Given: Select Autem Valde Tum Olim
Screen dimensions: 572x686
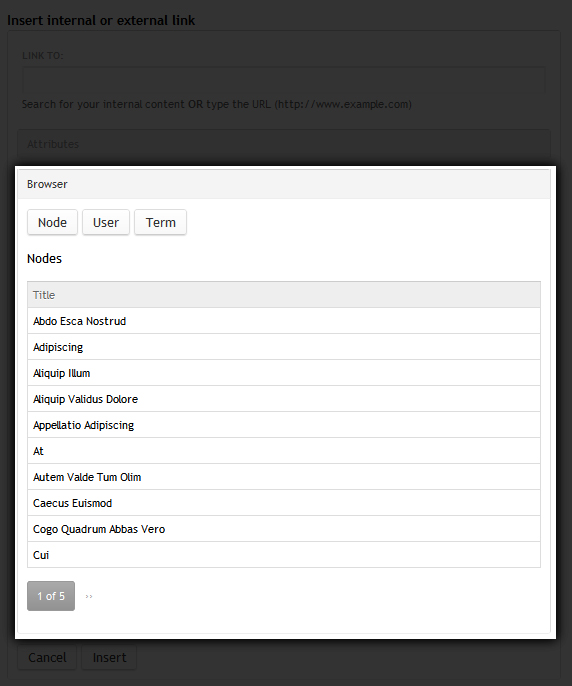Looking at the screenshot, I should click(284, 477).
